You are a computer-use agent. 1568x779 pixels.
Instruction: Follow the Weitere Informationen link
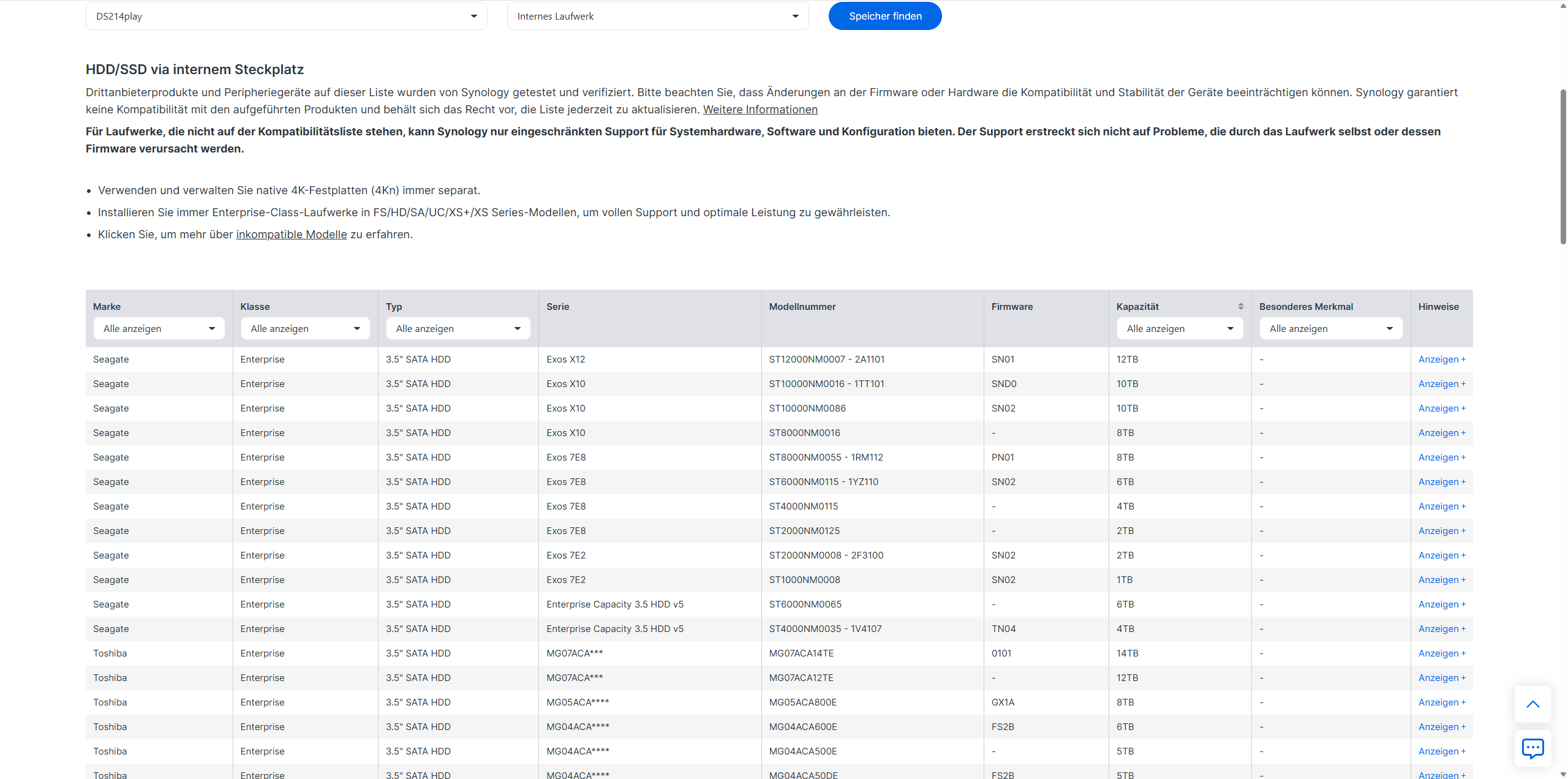[x=759, y=110]
